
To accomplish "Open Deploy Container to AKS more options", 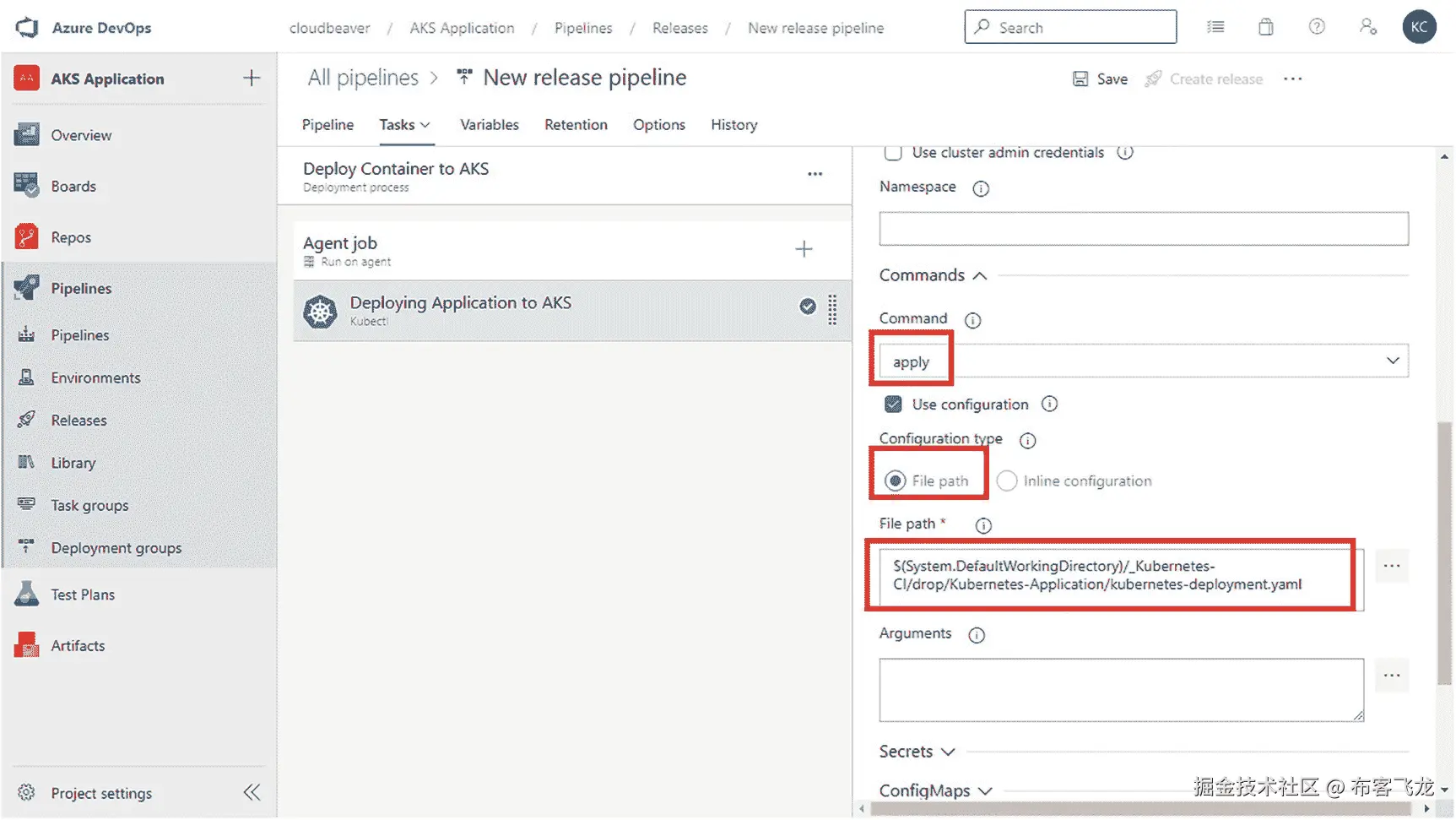I will (x=815, y=174).
